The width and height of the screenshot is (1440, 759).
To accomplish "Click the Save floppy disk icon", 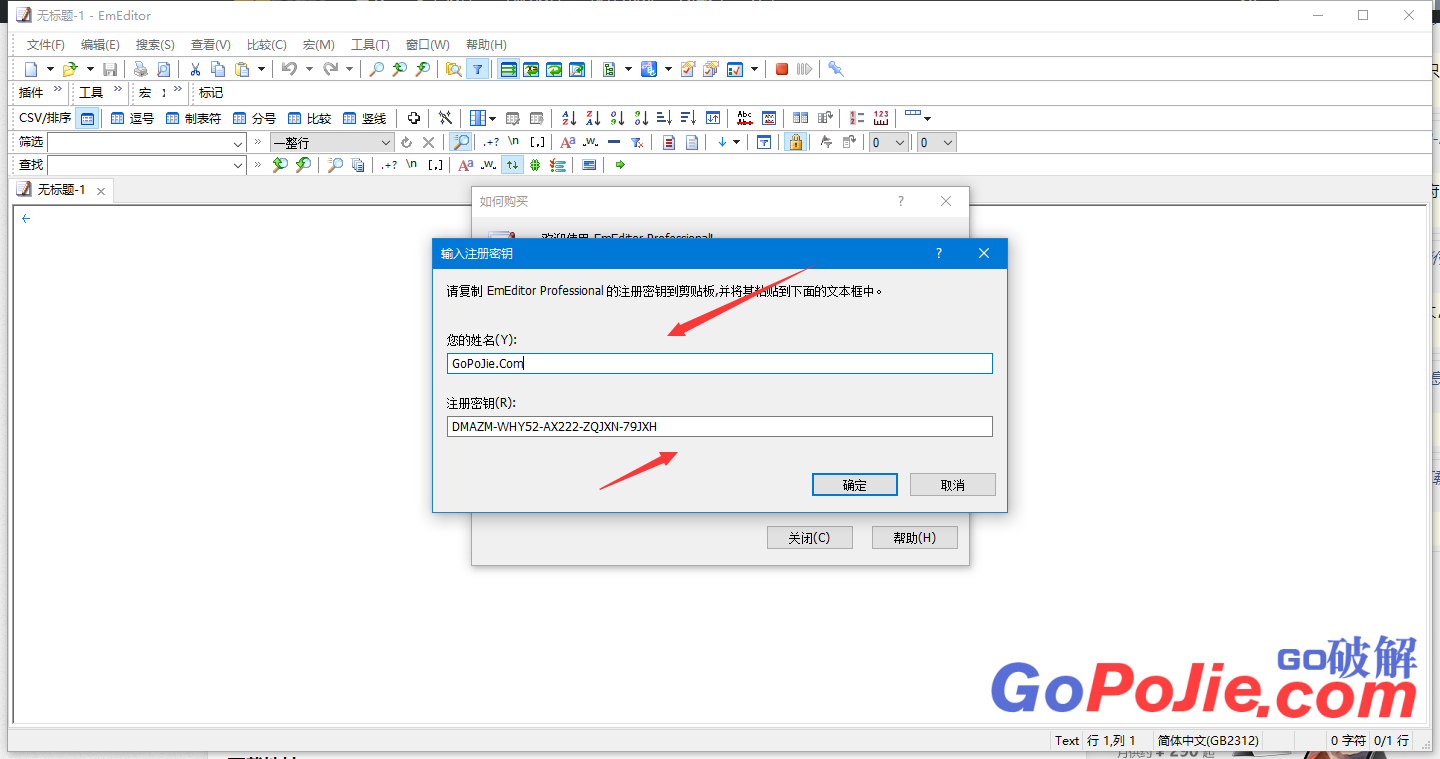I will [110, 69].
